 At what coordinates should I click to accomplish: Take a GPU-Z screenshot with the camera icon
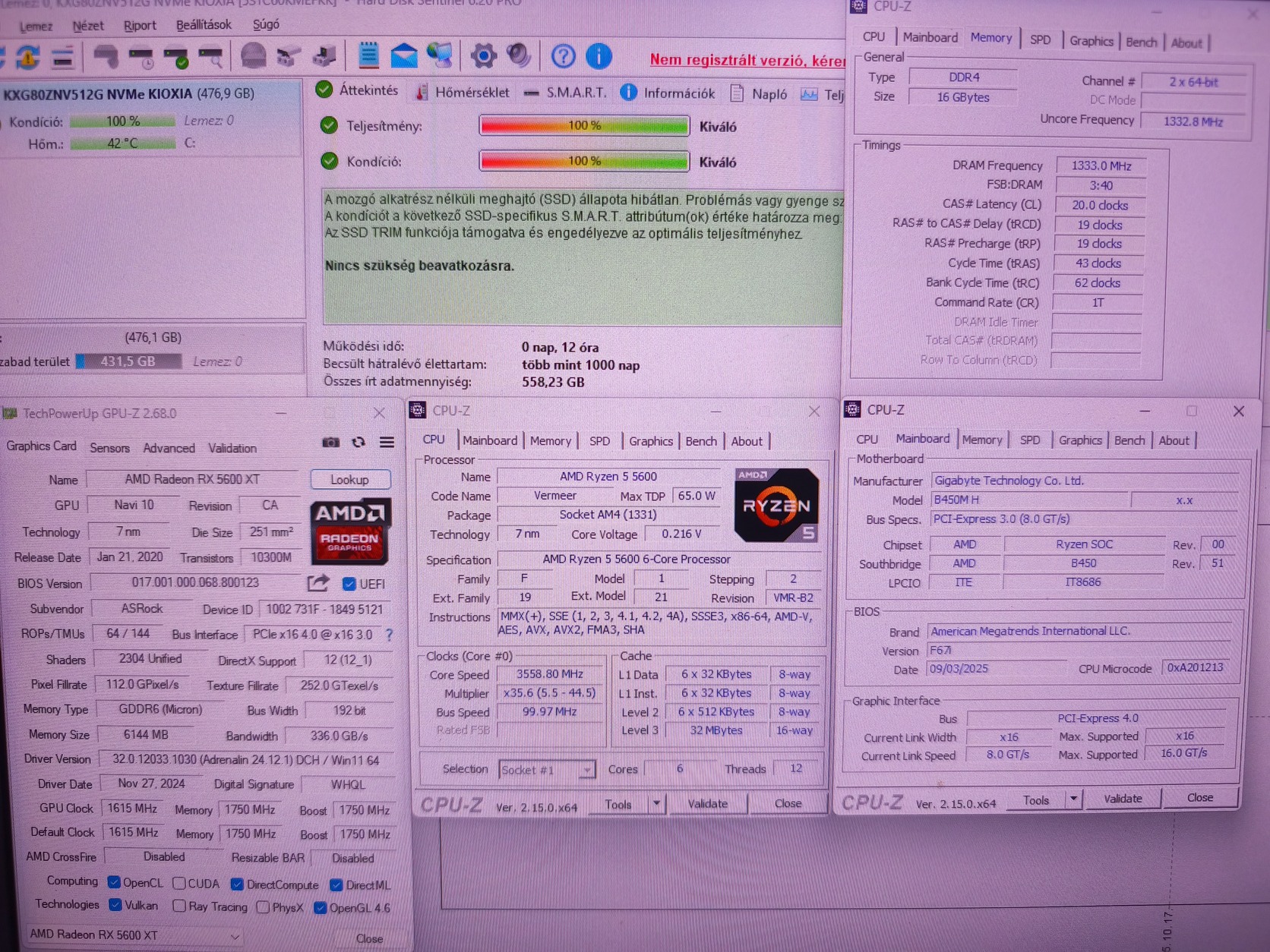330,443
